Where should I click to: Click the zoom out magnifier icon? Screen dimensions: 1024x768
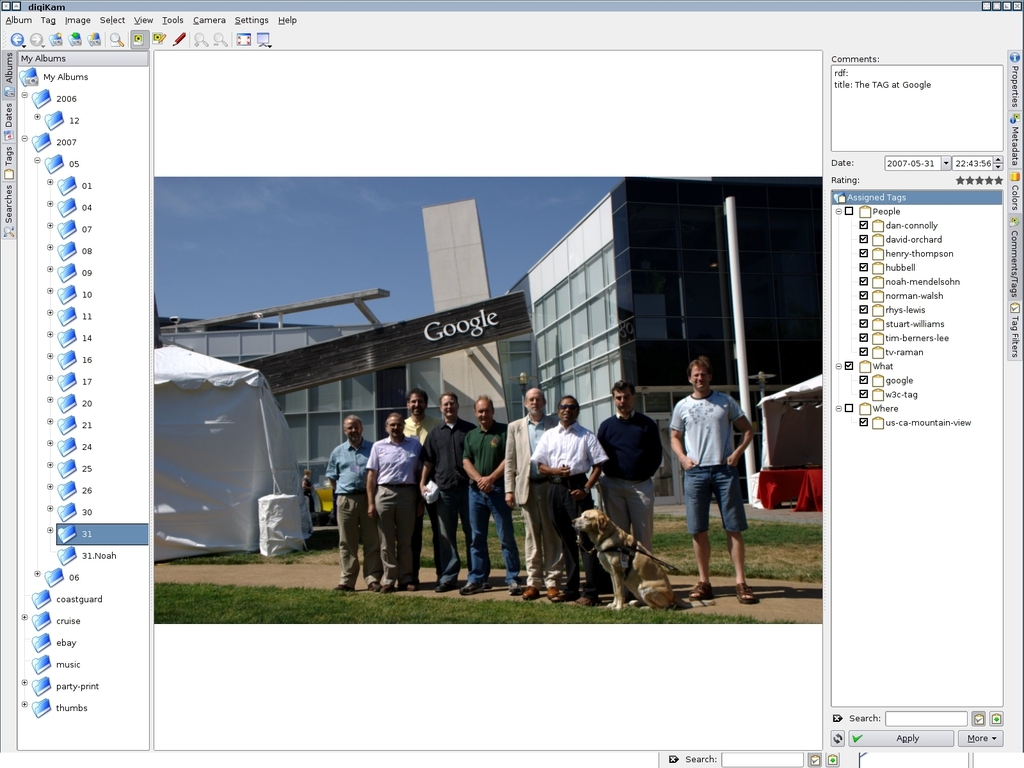click(221, 40)
